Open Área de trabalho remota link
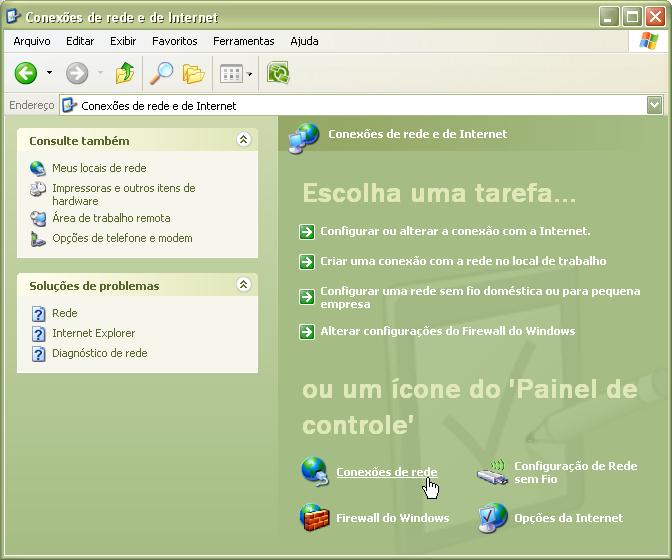The height and width of the screenshot is (560, 672). [111, 218]
